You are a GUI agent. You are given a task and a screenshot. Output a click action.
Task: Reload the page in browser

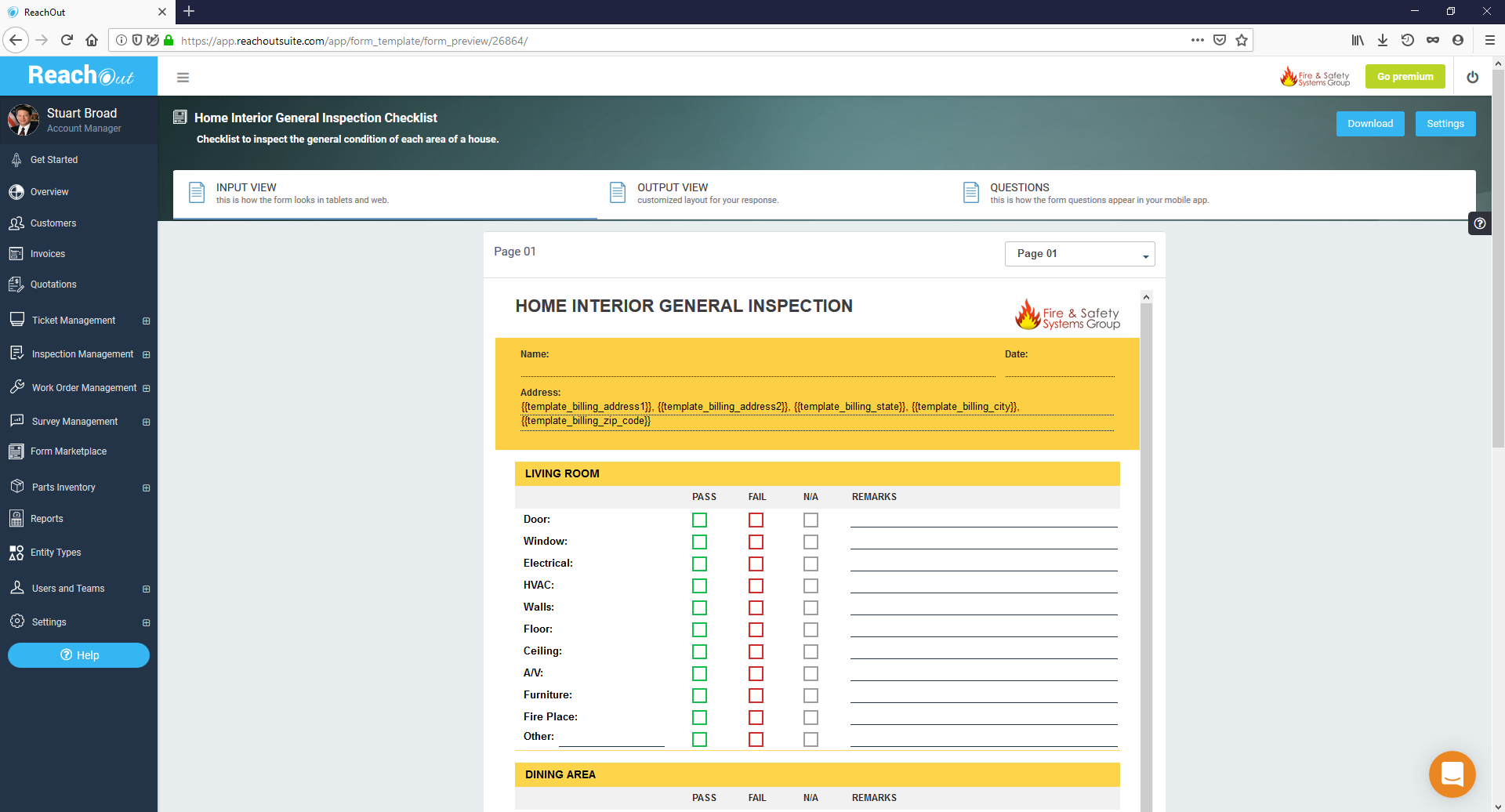(x=67, y=40)
